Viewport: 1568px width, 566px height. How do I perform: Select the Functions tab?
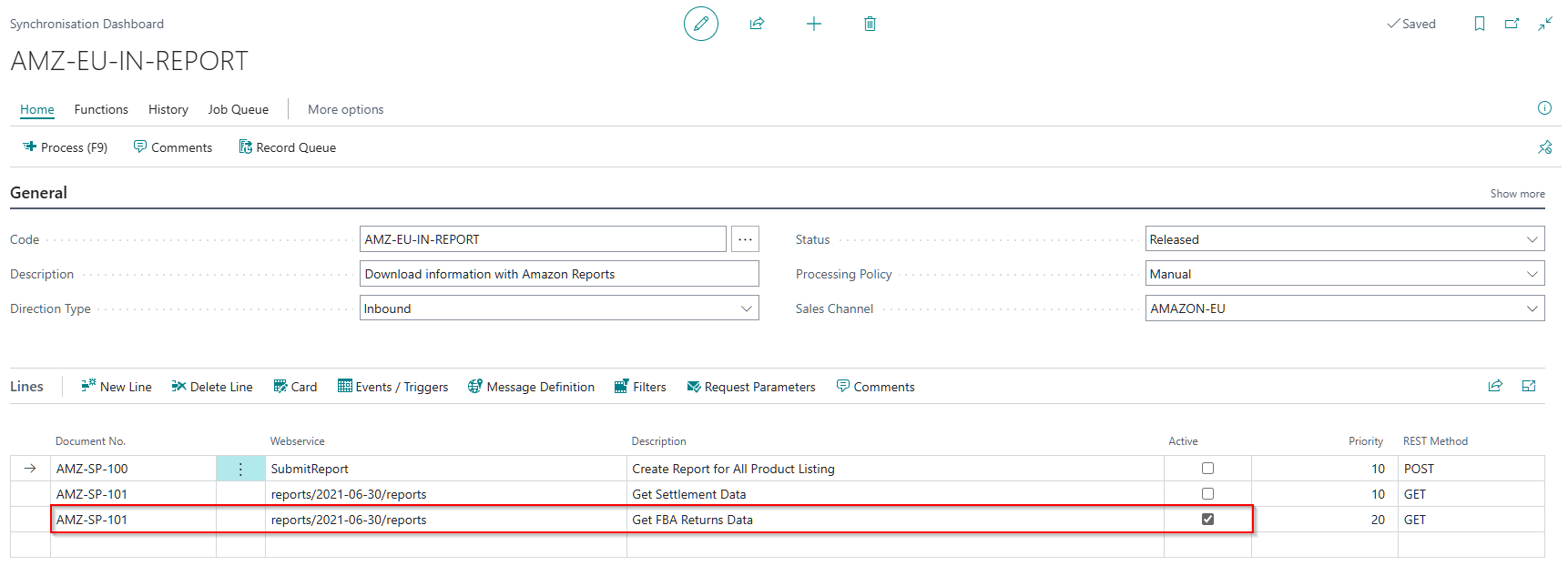[x=101, y=109]
